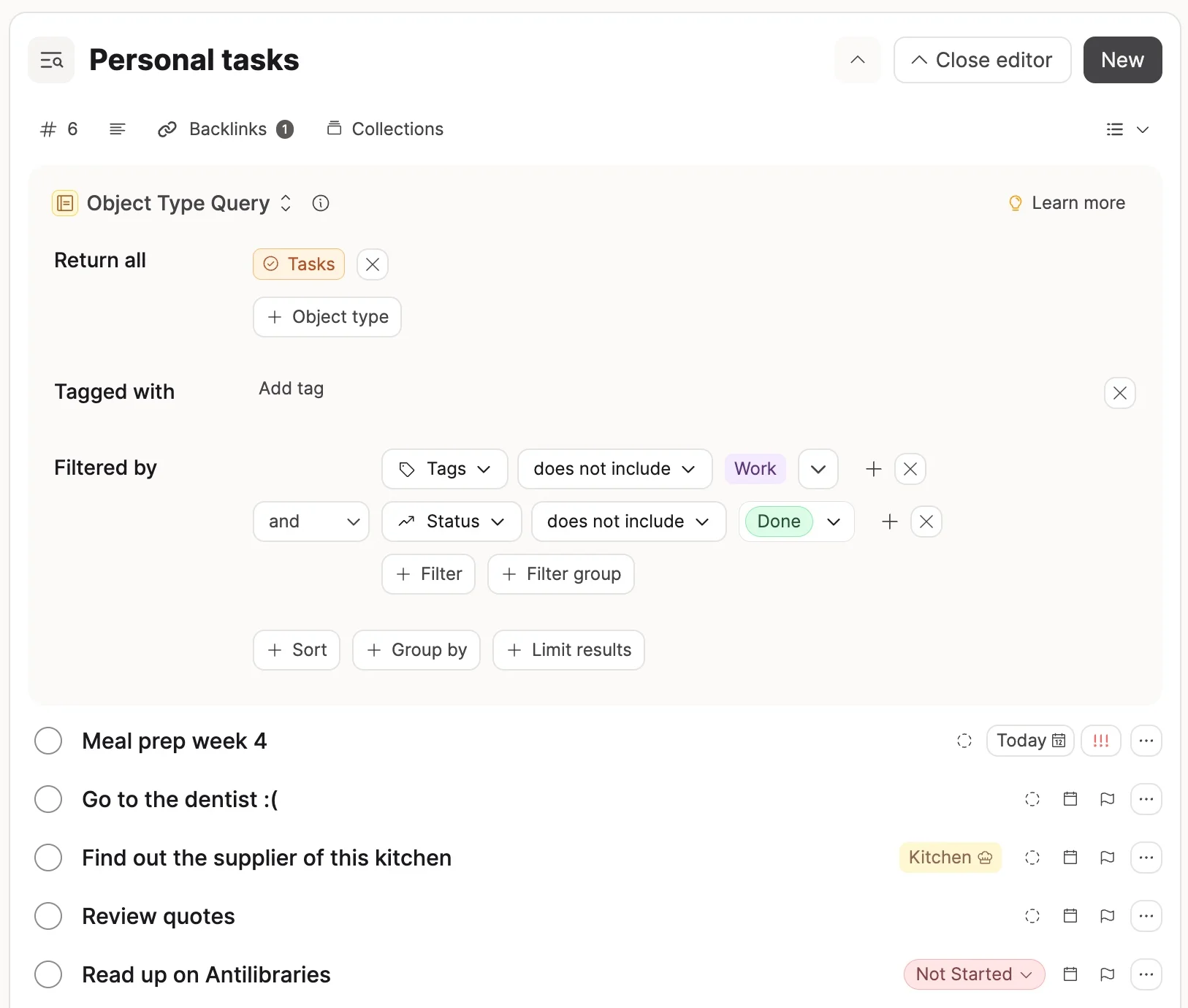Image resolution: width=1188 pixels, height=1008 pixels.
Task: Click the flag icon on Review quotes row
Action: [1107, 916]
